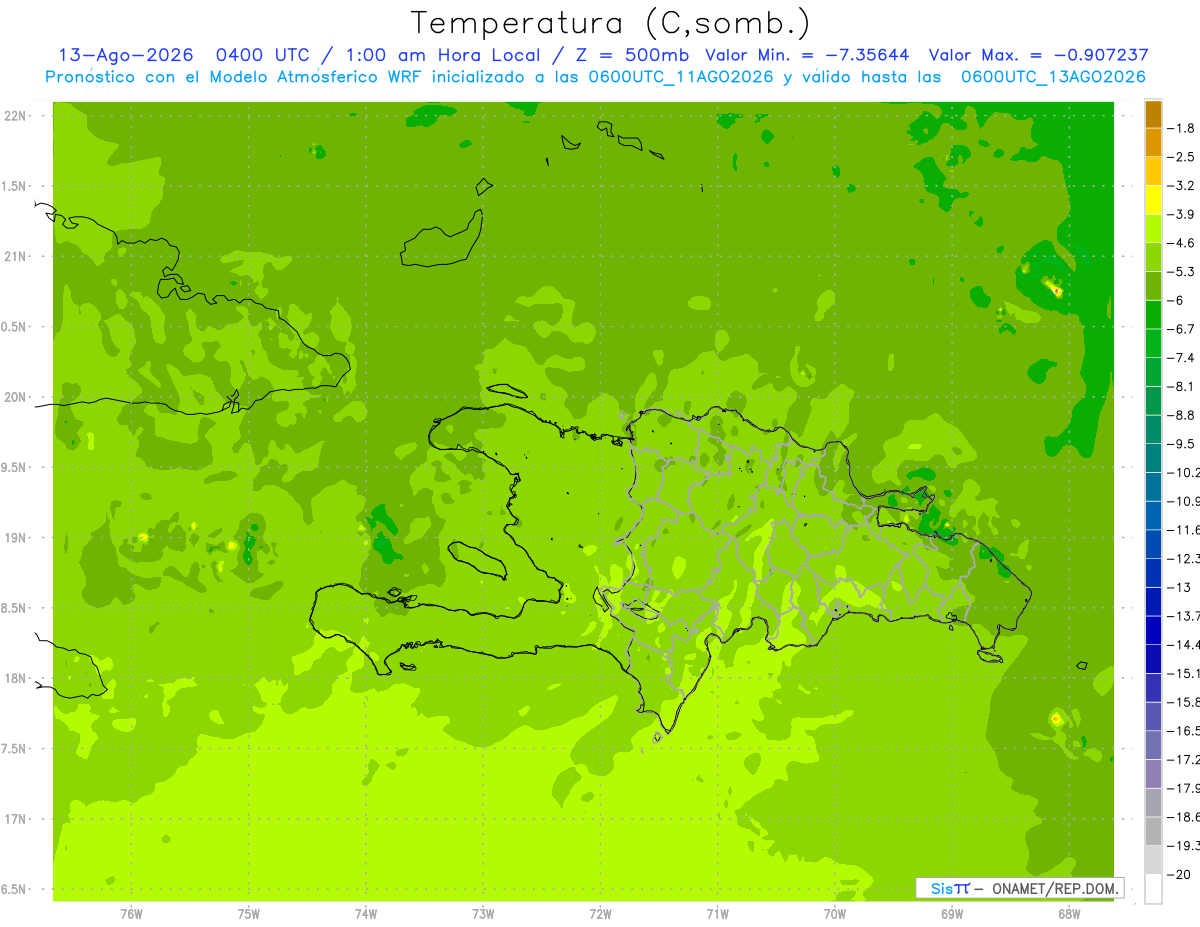This screenshot has height=927, width=1200.
Task: Click the '-7.4' color scale value
Action: coord(1183,358)
